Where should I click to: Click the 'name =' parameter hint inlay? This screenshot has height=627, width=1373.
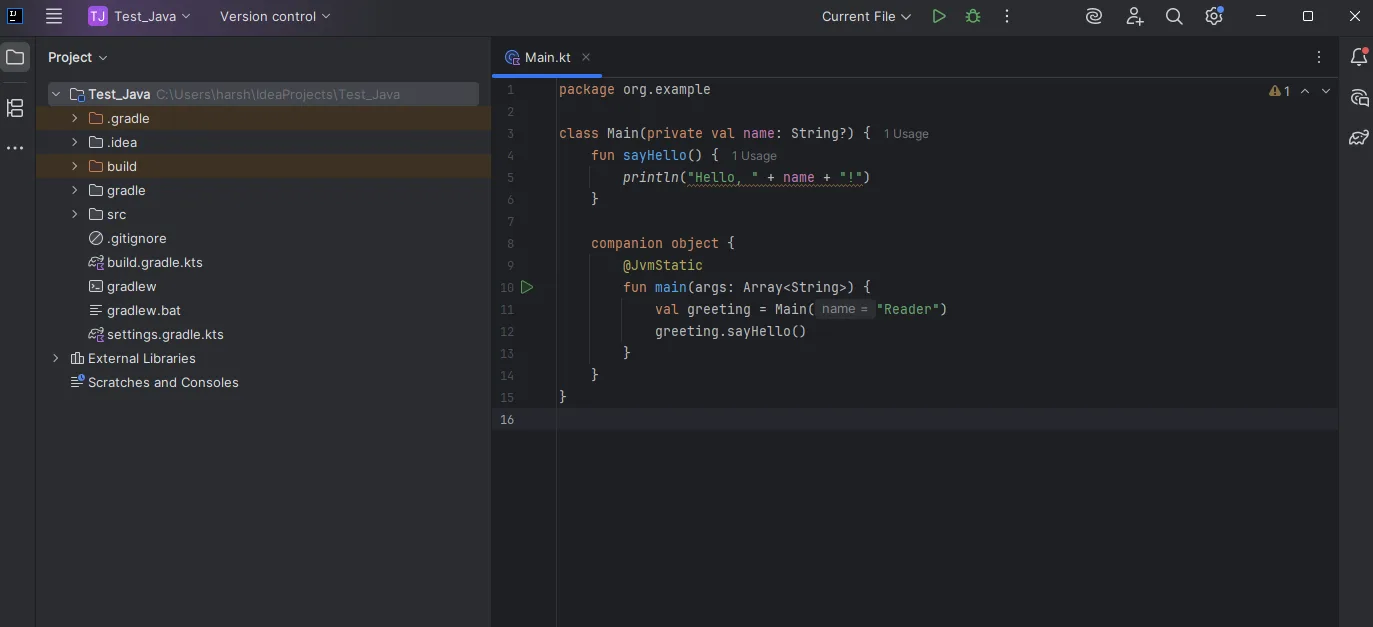pos(845,309)
